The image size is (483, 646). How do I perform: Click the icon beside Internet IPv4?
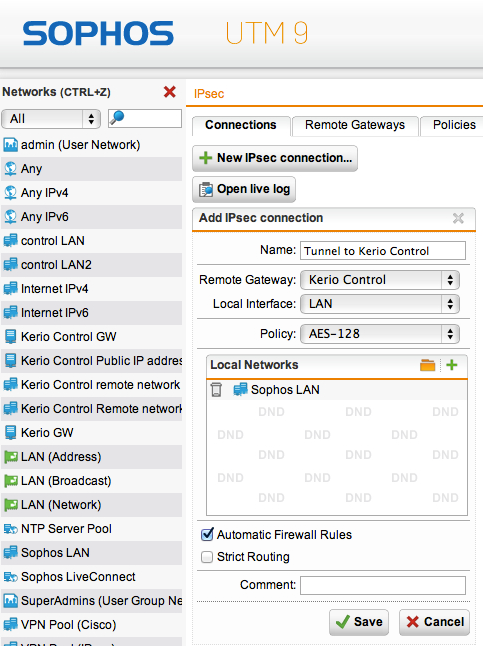10,288
